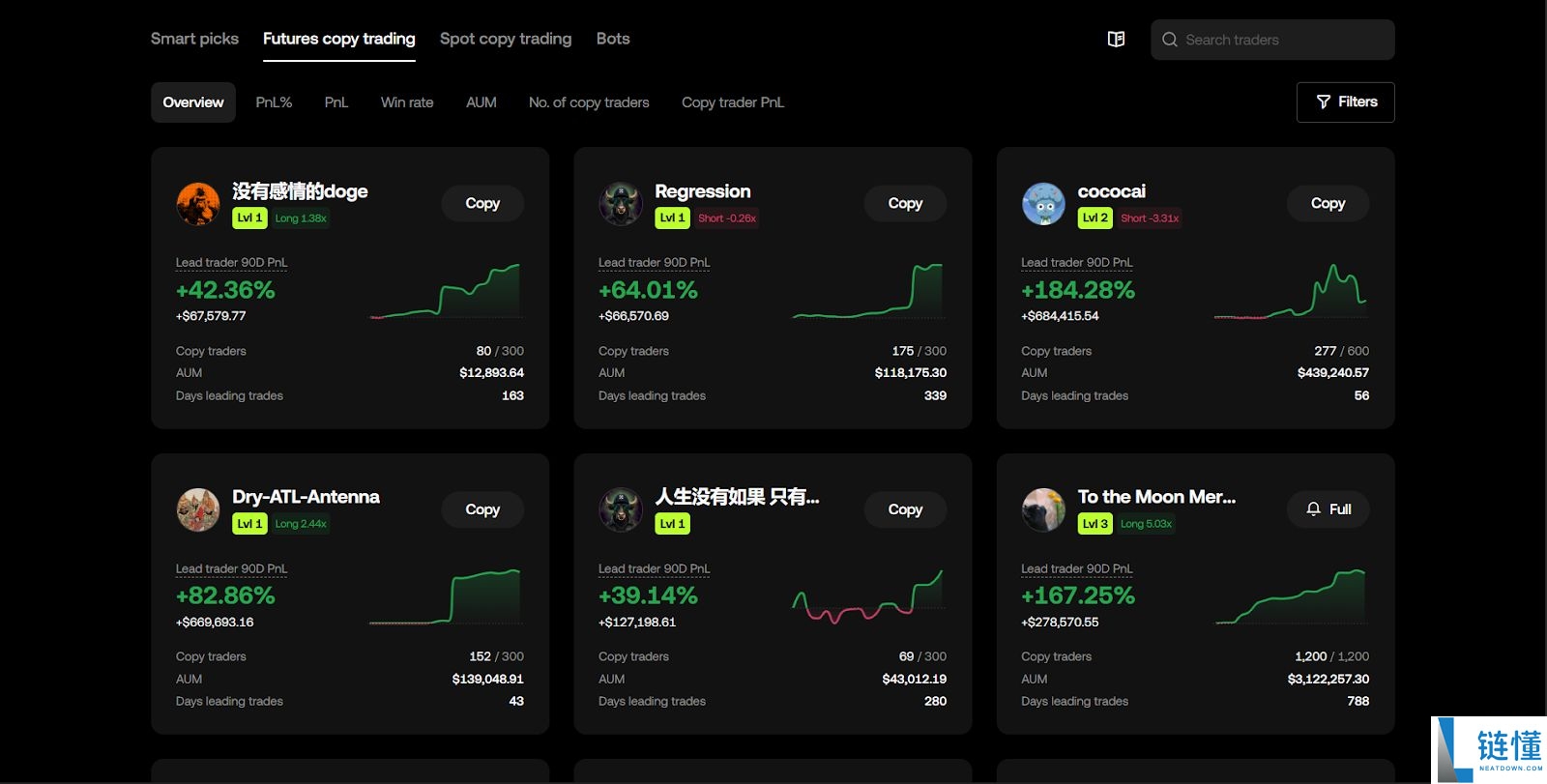Copy trader 人生没有如果
This screenshot has height=784, width=1547.
pyautogui.click(x=905, y=509)
